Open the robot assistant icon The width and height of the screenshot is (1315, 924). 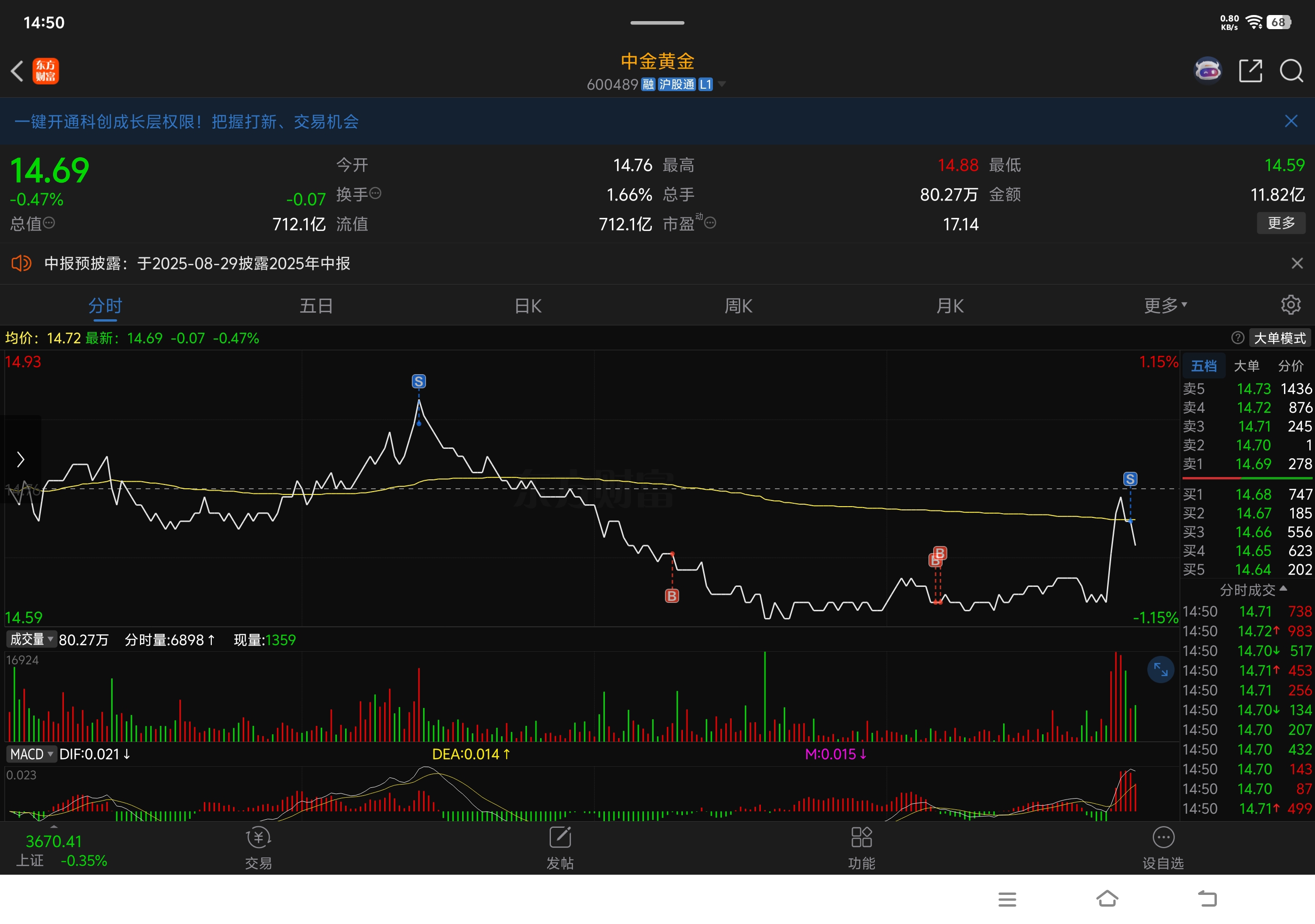[1208, 71]
